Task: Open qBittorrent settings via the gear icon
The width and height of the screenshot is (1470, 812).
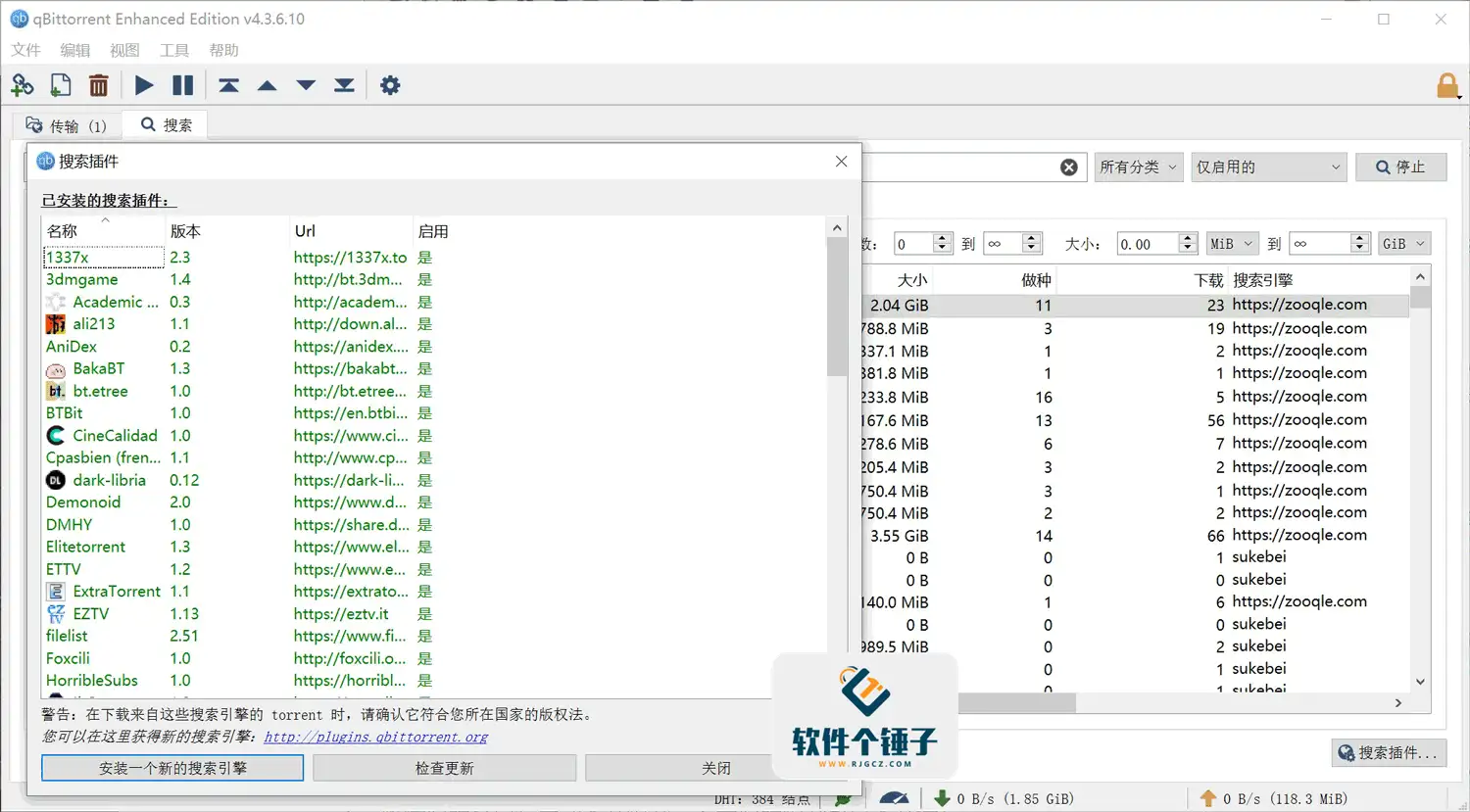Action: click(390, 85)
